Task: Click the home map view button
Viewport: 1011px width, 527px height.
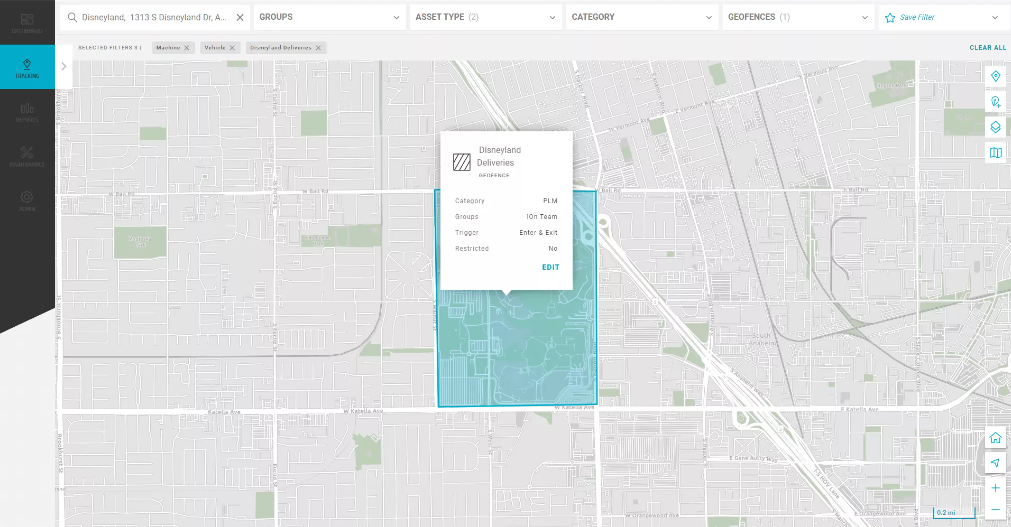Action: pos(996,438)
